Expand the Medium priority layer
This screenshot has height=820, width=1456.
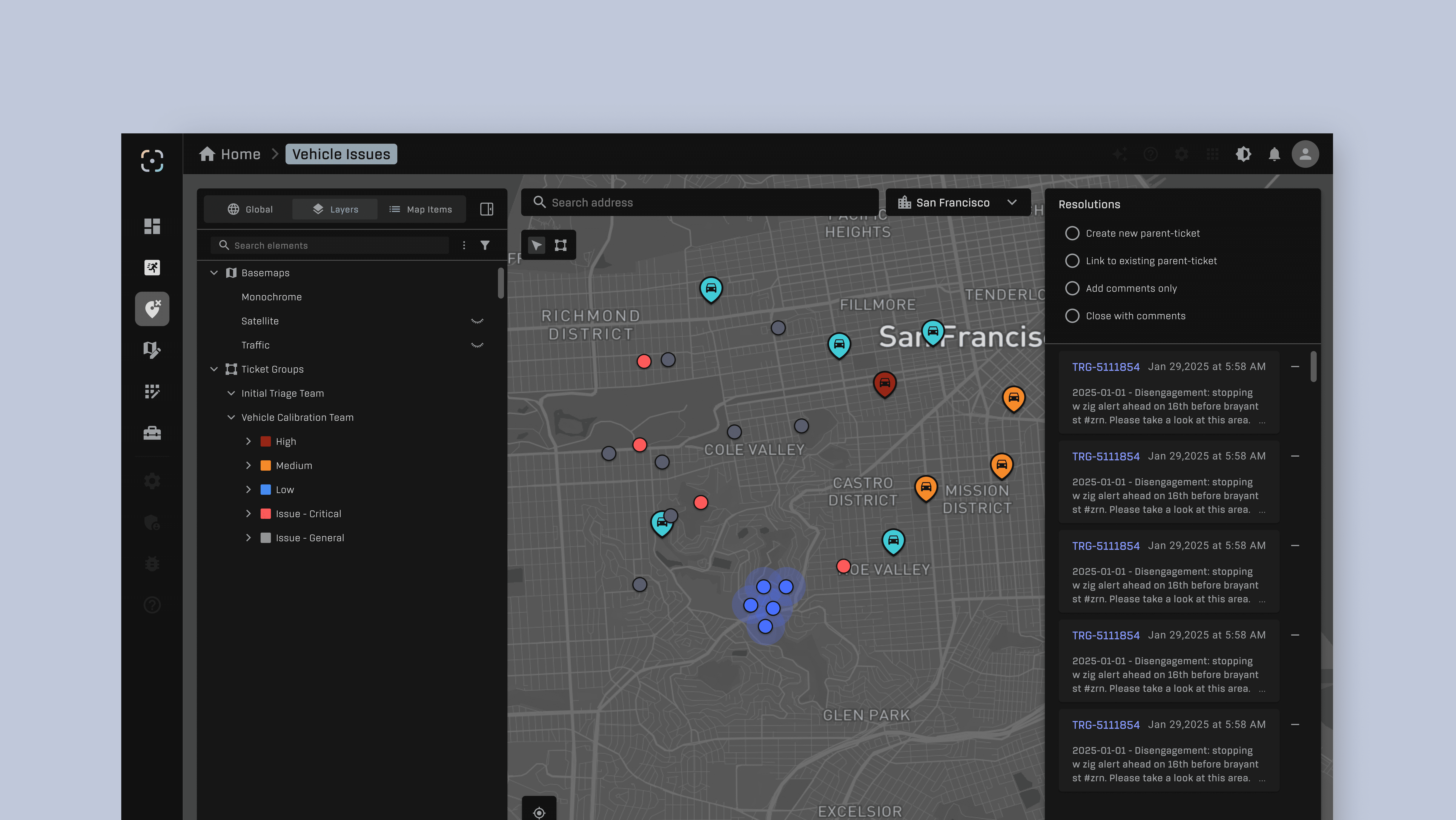pos(248,465)
